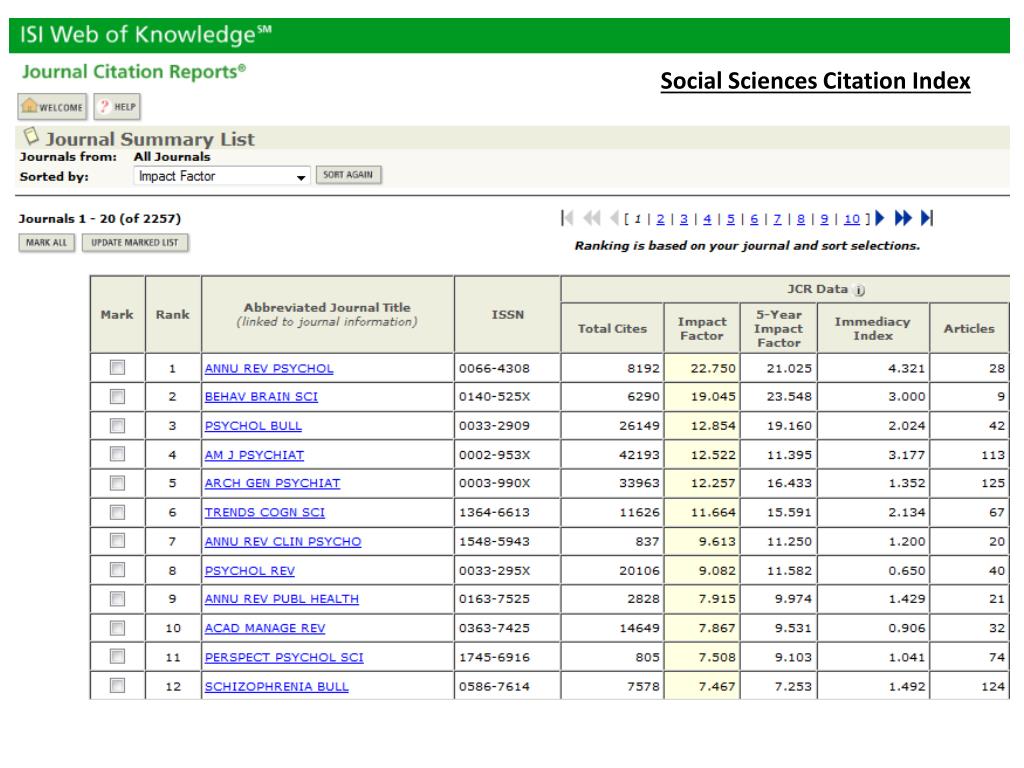Click immediacy index value 0.650
Viewport: 1024px width, 768px height.
click(906, 571)
